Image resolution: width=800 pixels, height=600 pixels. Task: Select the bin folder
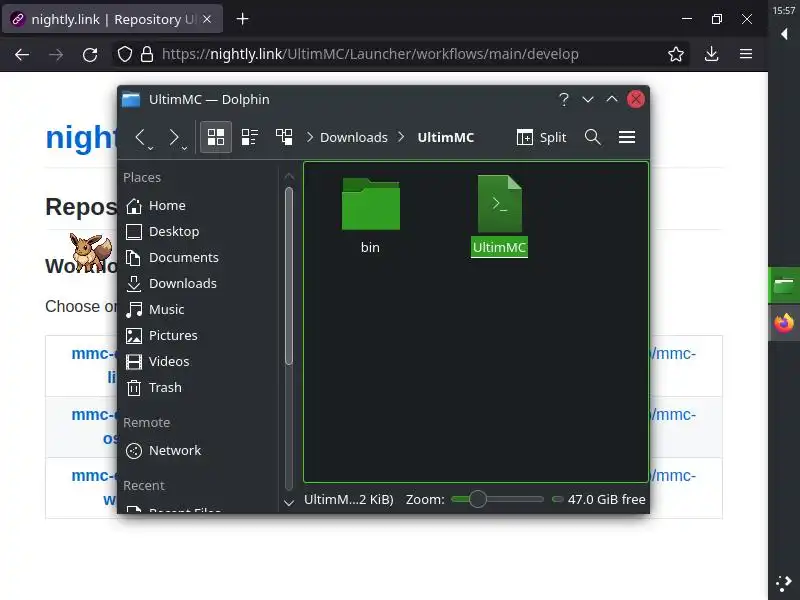[x=370, y=216]
